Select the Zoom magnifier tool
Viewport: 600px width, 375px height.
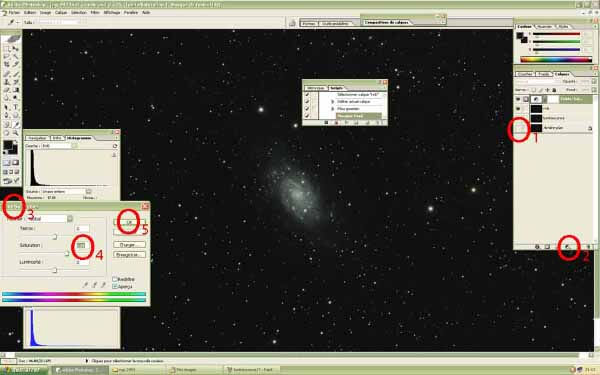tap(16, 133)
